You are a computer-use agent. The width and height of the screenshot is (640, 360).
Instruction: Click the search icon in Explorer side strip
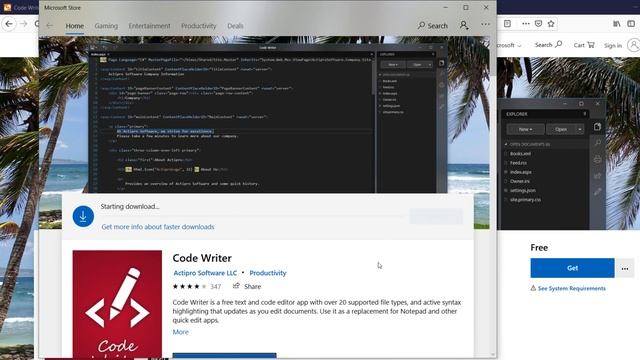[598, 142]
